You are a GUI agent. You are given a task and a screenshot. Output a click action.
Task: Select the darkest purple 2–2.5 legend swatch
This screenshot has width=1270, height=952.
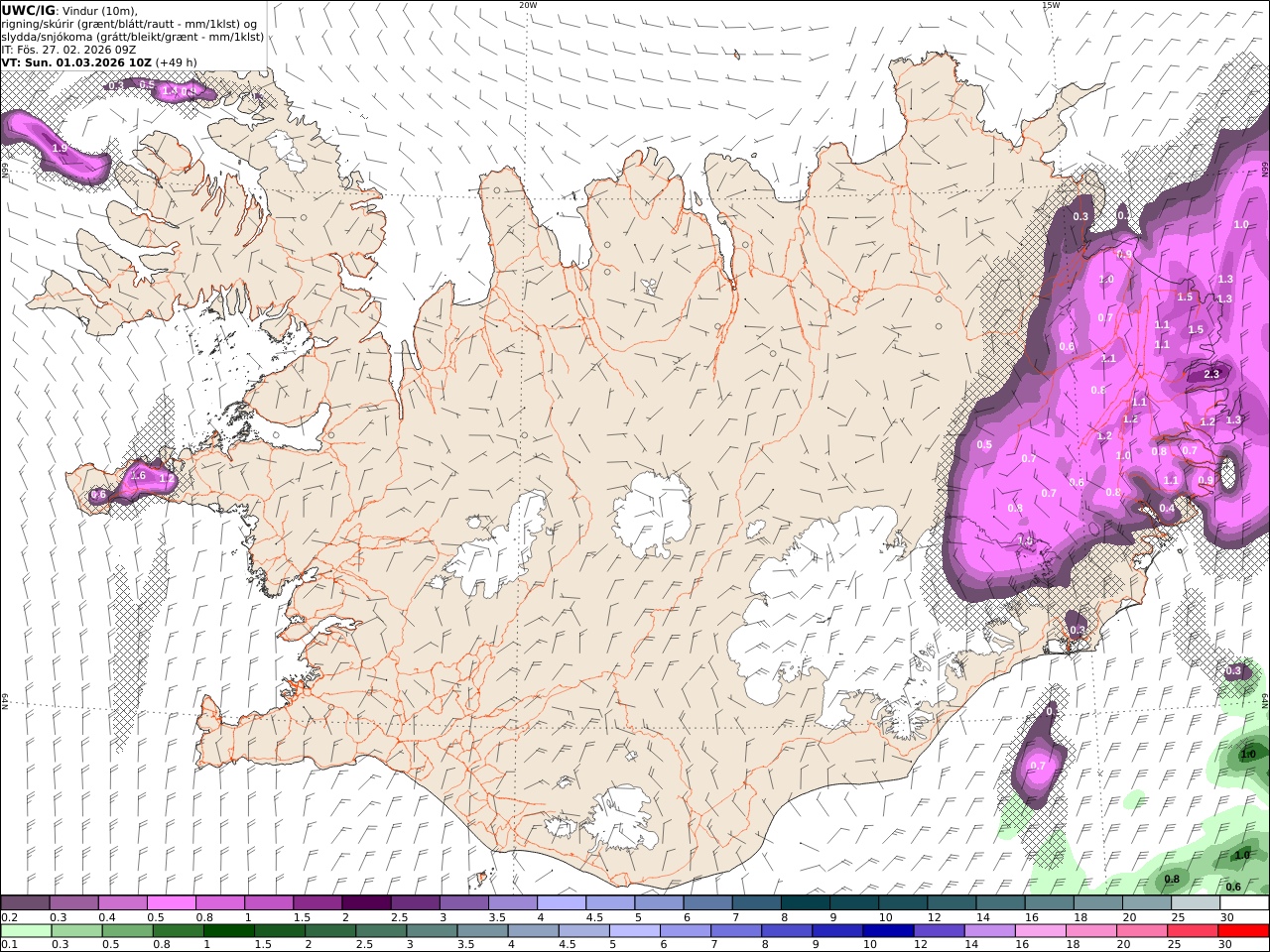point(366,903)
